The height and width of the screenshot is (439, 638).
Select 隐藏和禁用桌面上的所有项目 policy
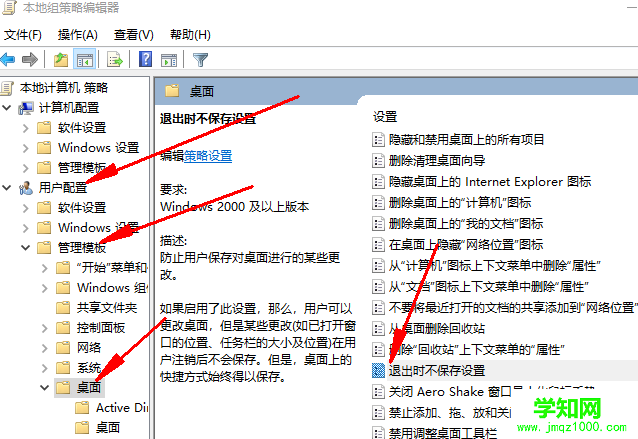pyautogui.click(x=466, y=140)
